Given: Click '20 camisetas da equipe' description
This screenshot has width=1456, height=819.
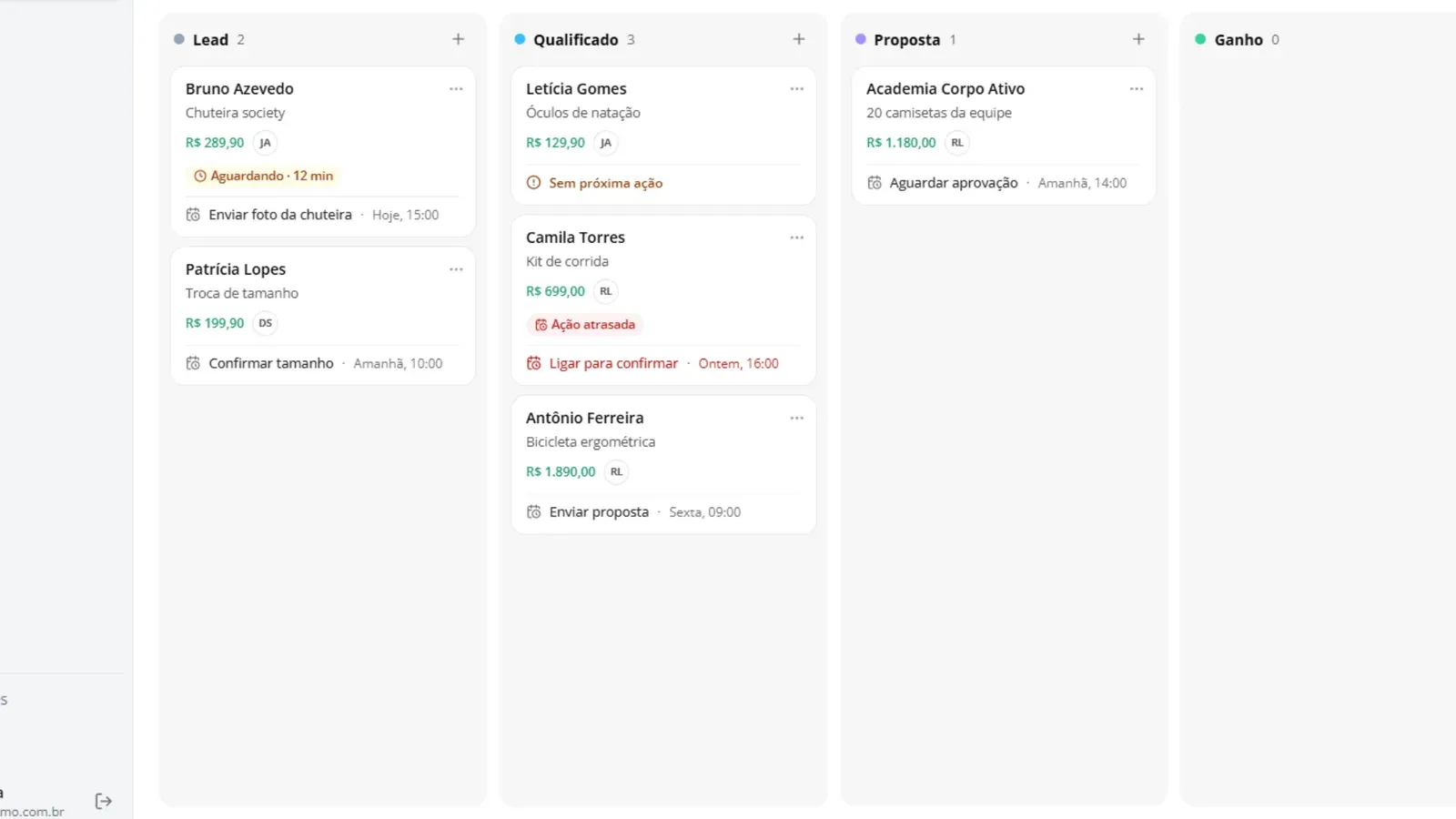Looking at the screenshot, I should pos(939,113).
